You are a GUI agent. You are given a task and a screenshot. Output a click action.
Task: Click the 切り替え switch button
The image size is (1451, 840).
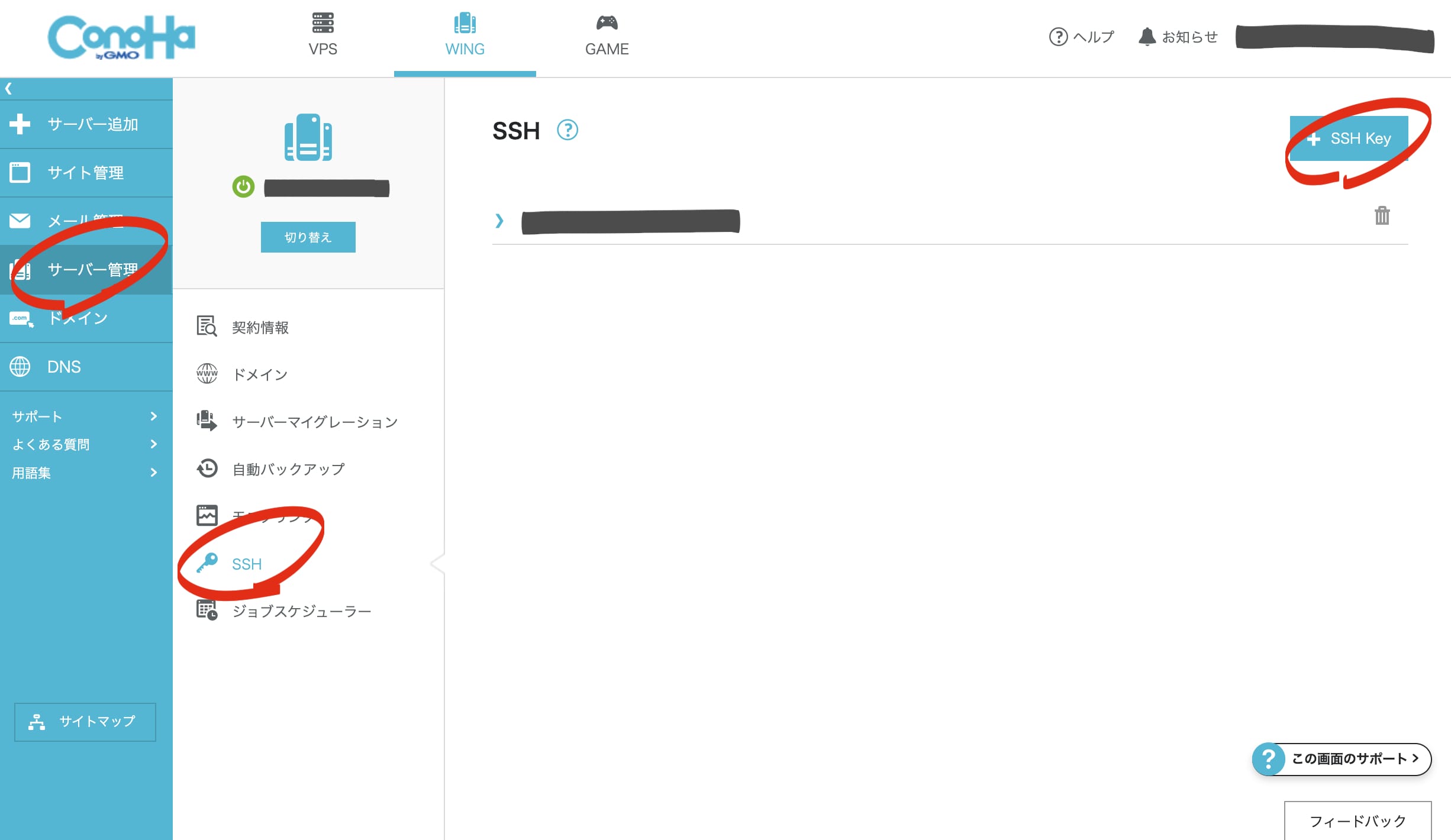[308, 237]
